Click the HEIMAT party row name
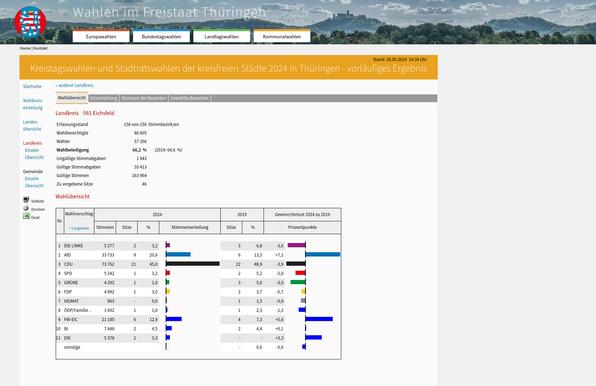The width and height of the screenshot is (596, 386). [71, 301]
